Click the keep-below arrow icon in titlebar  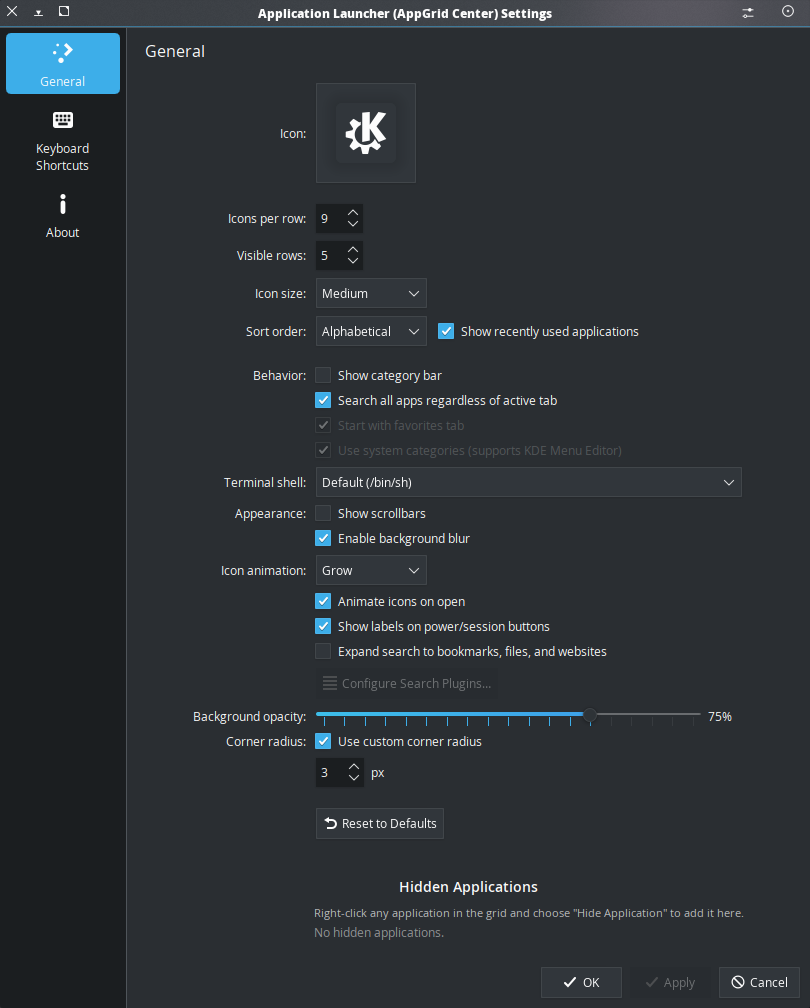pyautogui.click(x=38, y=13)
